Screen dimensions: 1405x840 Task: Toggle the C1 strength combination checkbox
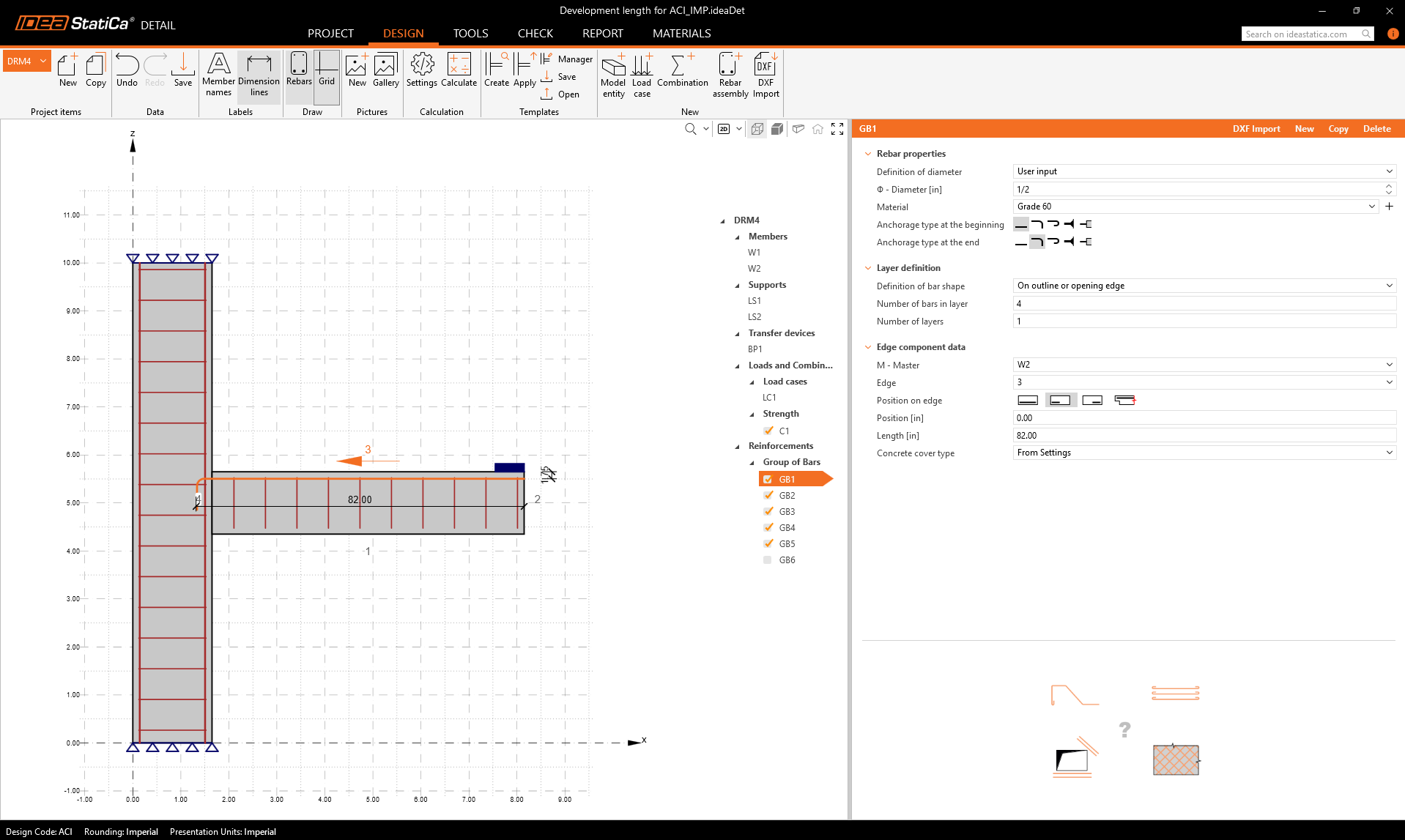coord(768,431)
